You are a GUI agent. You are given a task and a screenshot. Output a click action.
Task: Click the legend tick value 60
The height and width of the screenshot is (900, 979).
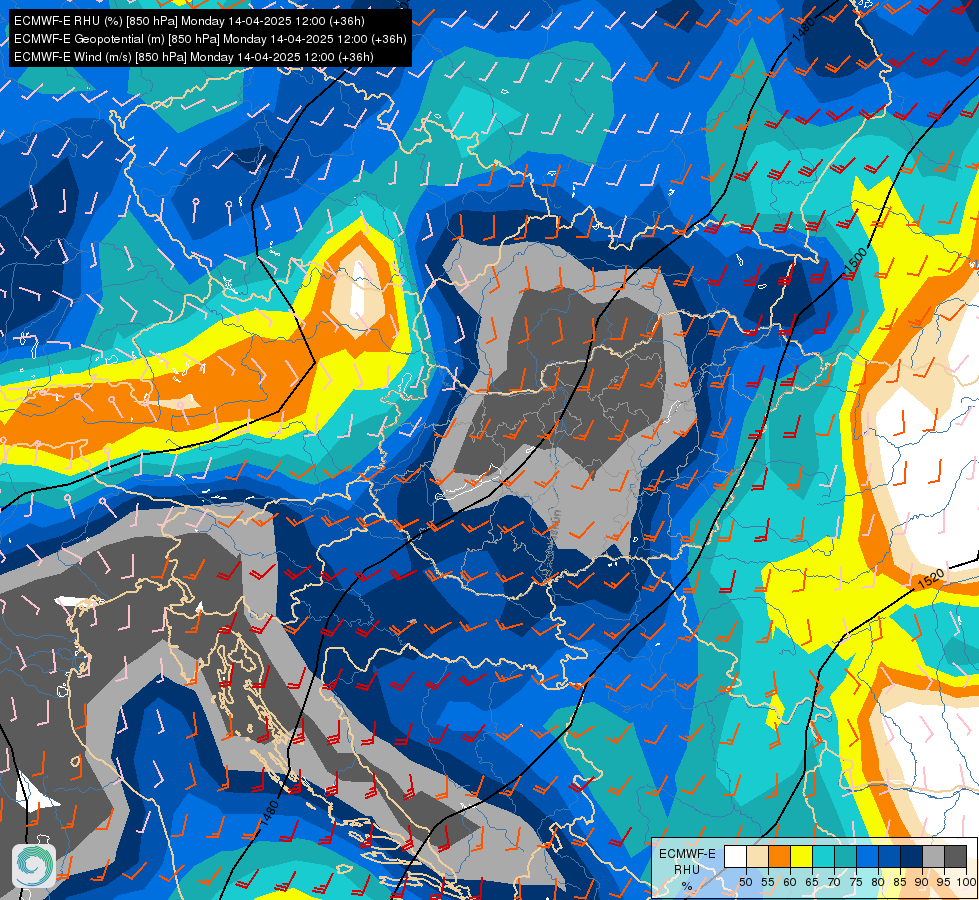click(790, 882)
